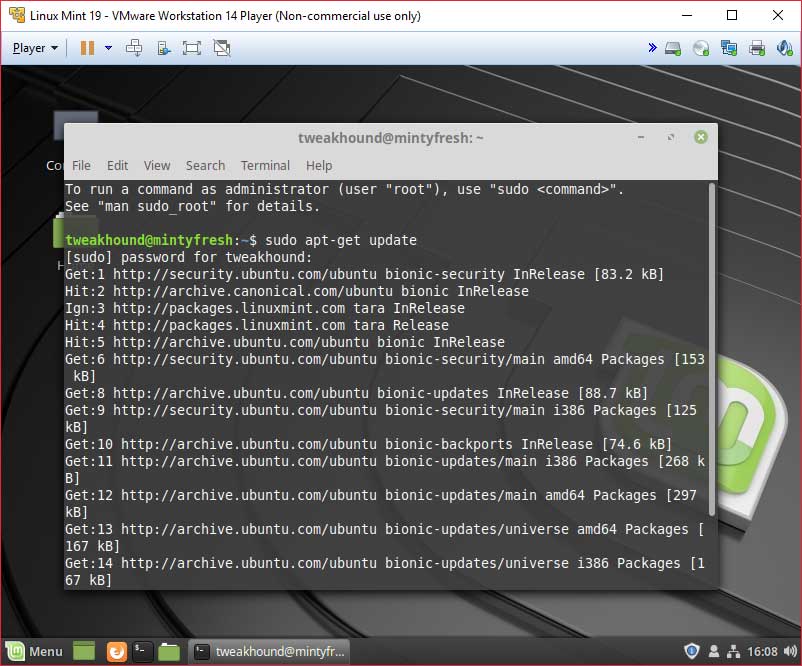Select the tweakhound@mintyfr... taskbar window button

click(269, 651)
